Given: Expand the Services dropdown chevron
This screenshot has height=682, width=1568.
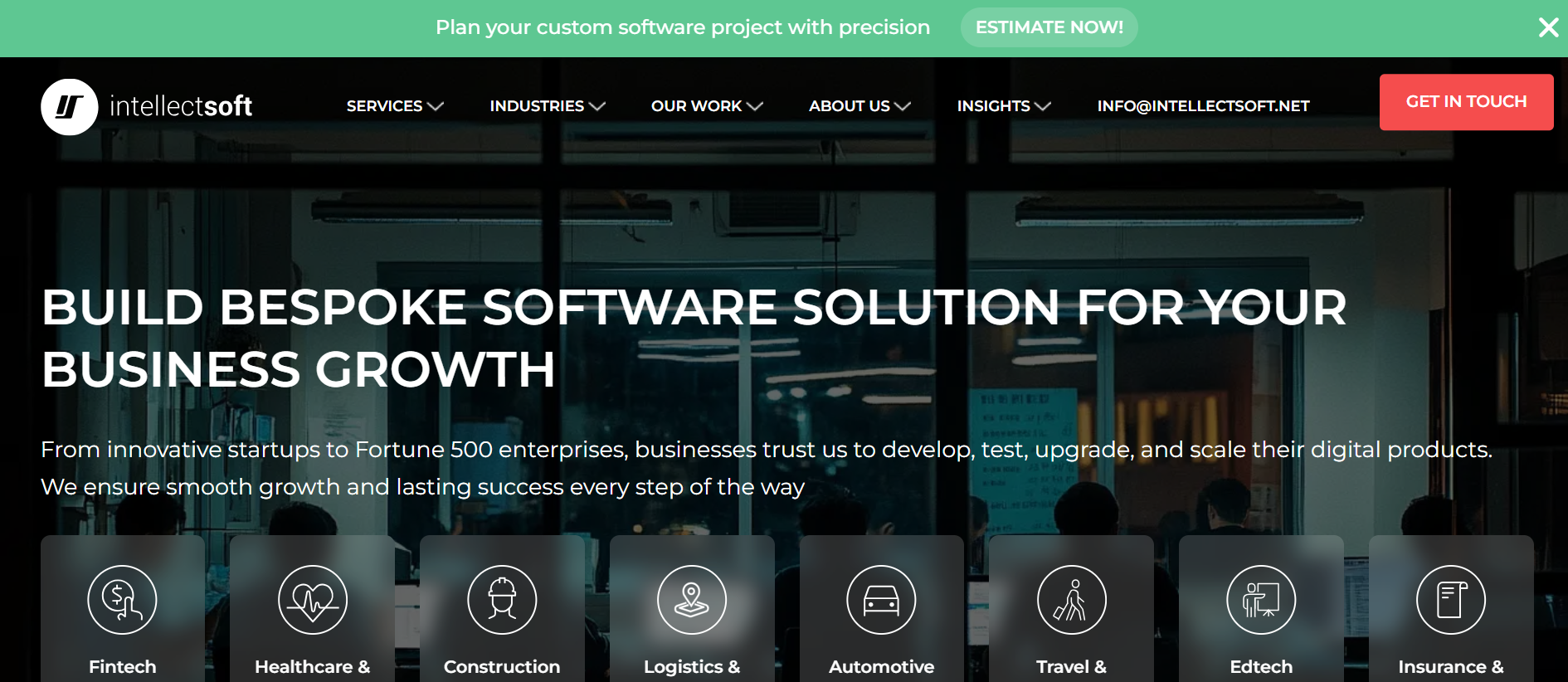Looking at the screenshot, I should (x=436, y=106).
